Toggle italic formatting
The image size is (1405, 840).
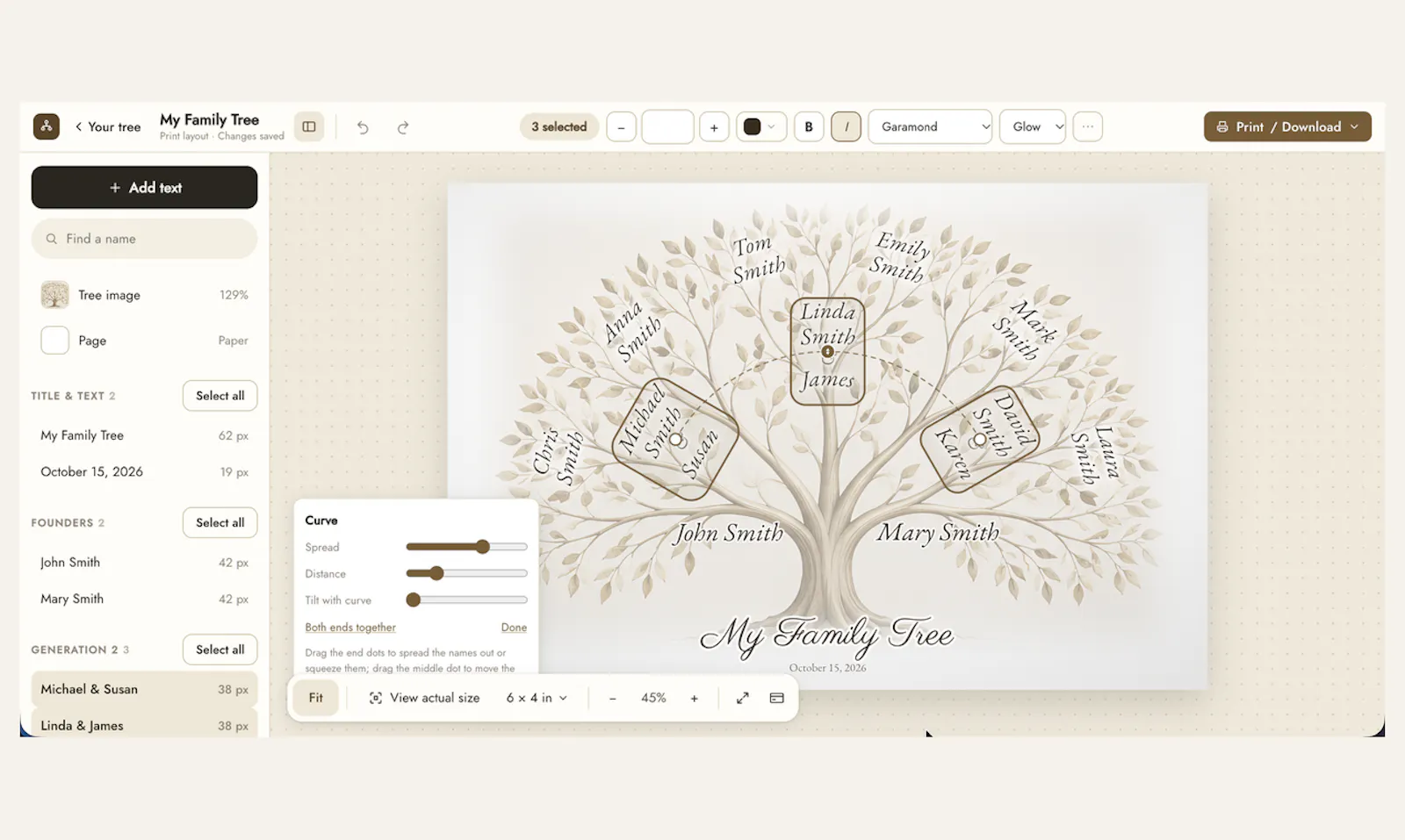pyautogui.click(x=847, y=126)
